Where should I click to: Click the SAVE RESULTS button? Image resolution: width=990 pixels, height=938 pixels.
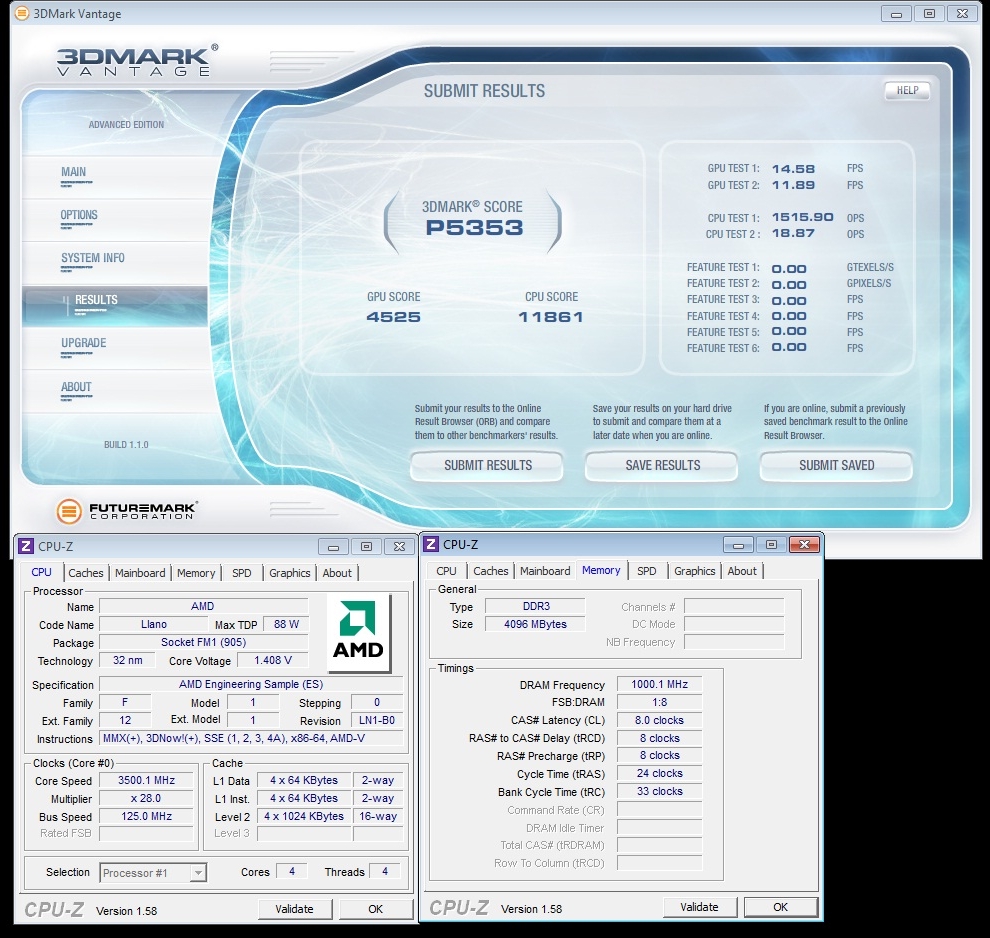point(662,466)
